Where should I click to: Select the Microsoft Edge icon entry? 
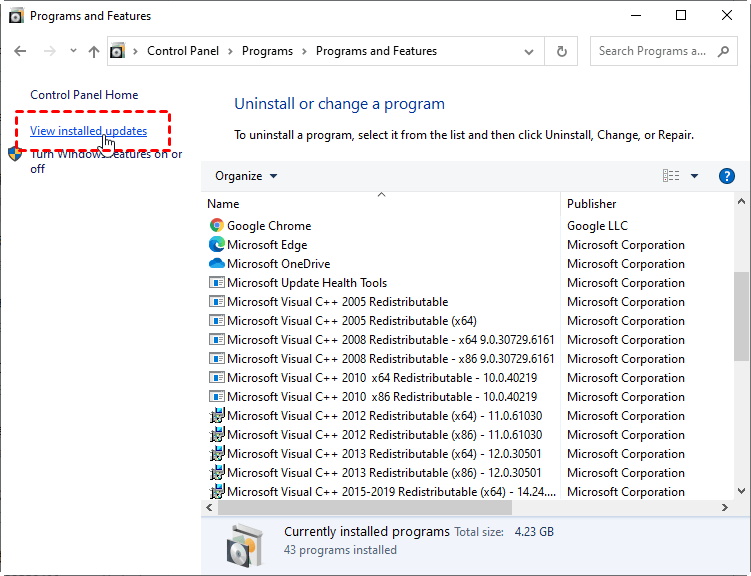coord(216,244)
